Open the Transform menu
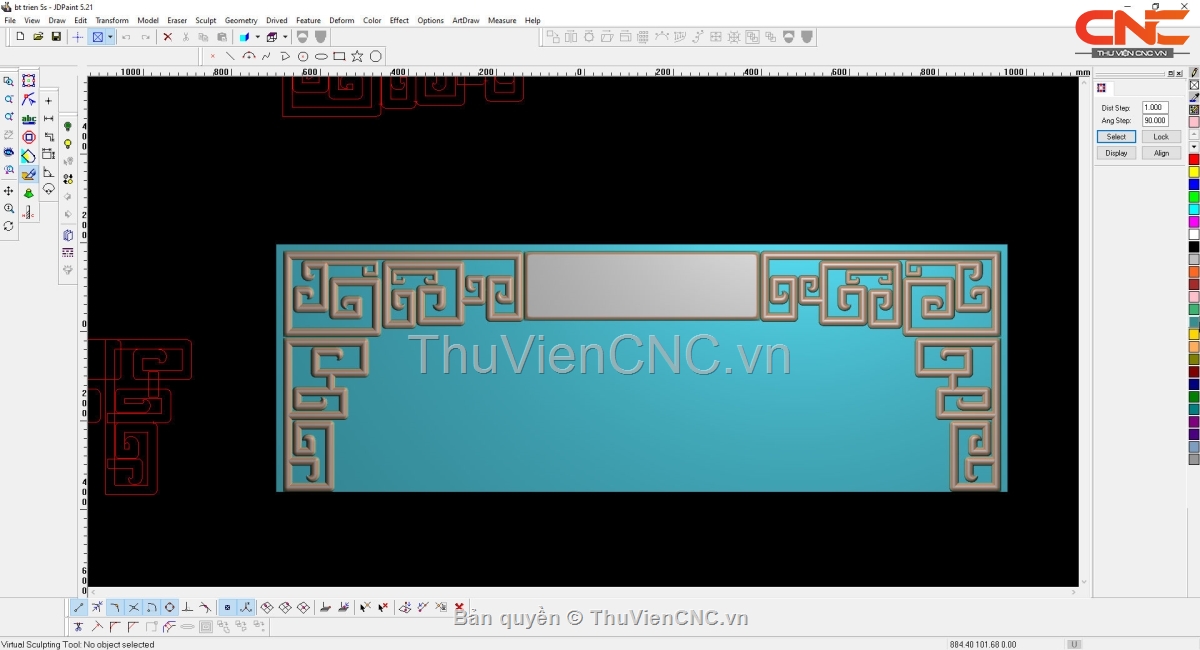The height and width of the screenshot is (650, 1200). (112, 20)
